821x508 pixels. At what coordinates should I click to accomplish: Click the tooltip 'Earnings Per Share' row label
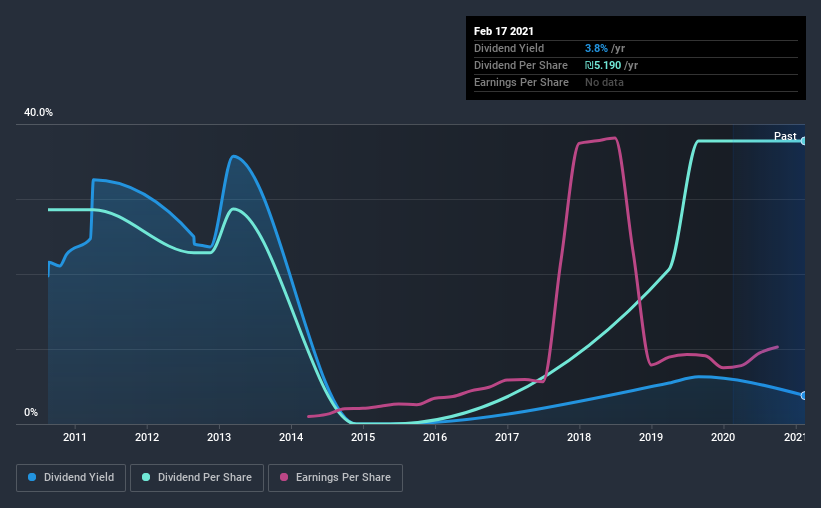coord(522,82)
